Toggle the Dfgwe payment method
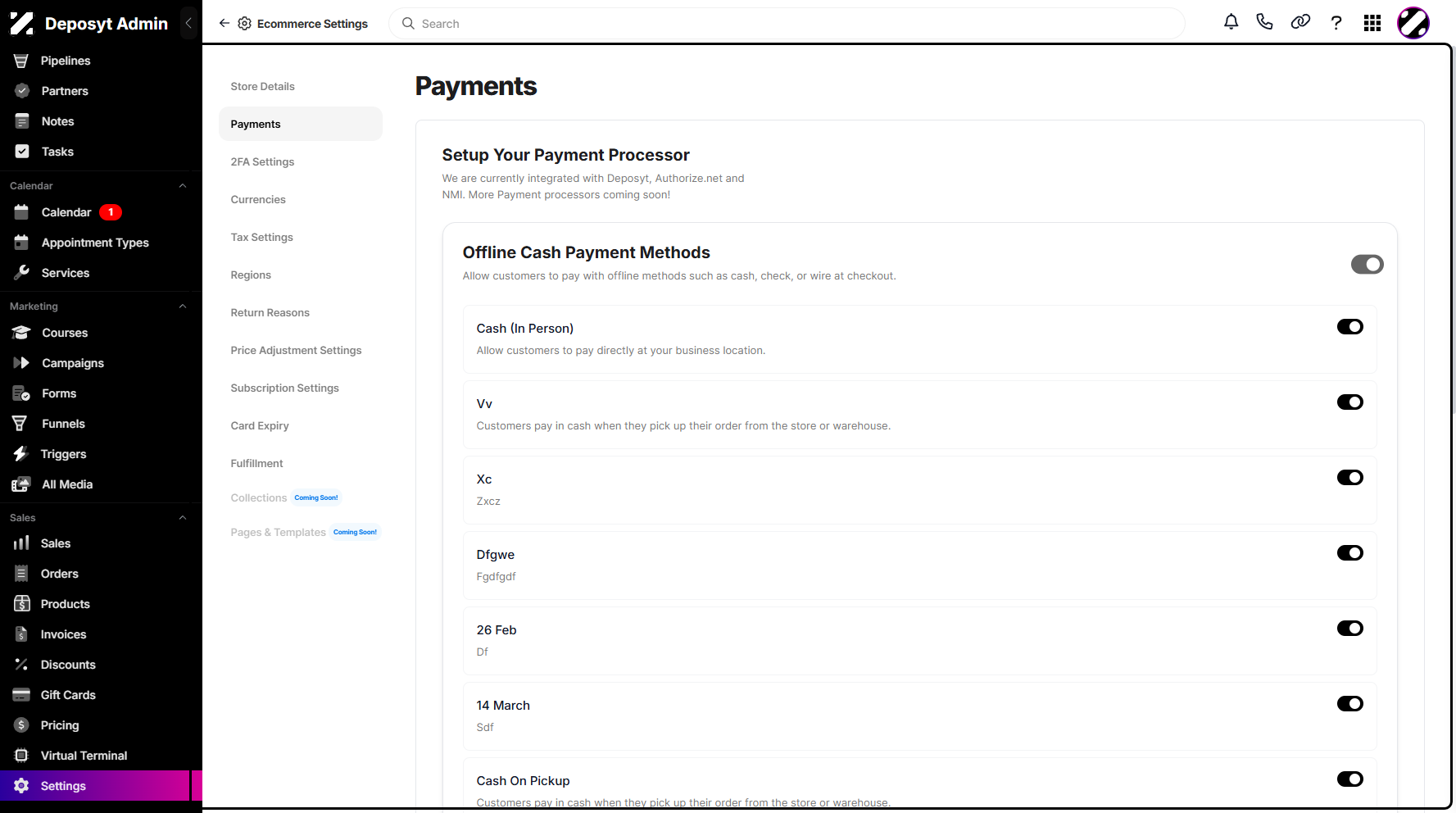 pyautogui.click(x=1349, y=553)
